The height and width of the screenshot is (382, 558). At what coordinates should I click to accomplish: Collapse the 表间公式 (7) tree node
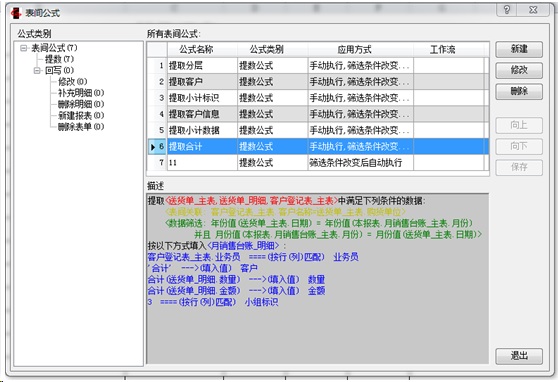point(23,48)
